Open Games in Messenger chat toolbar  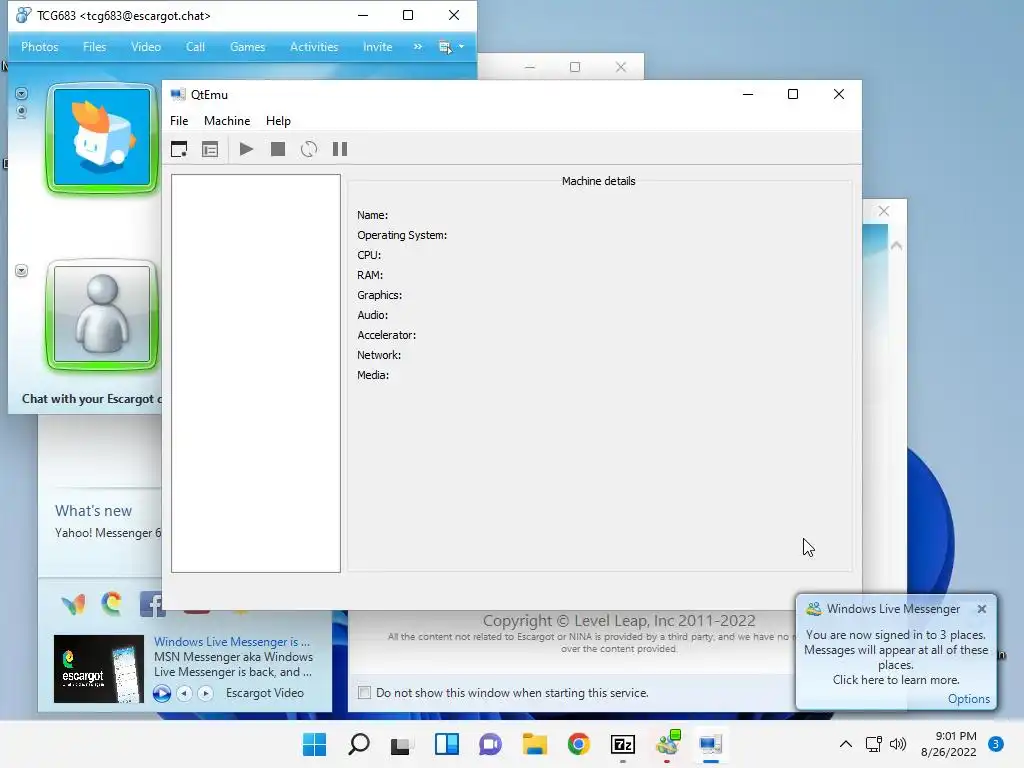pos(248,47)
